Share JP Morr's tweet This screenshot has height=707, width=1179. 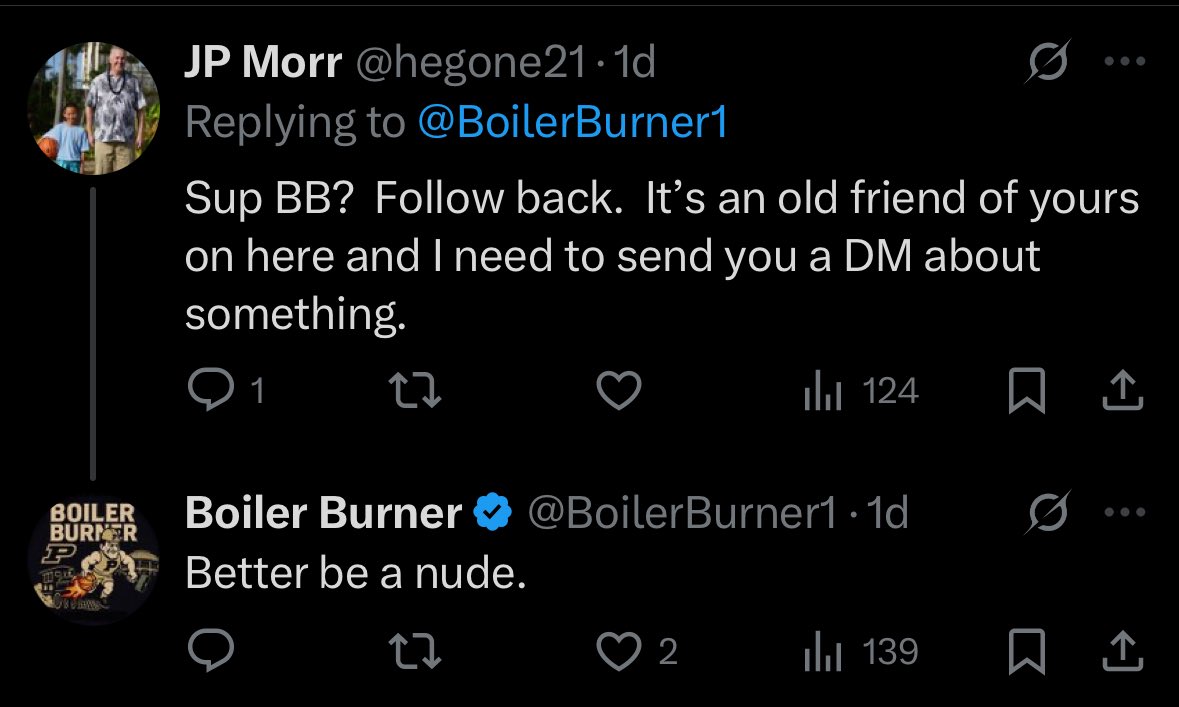point(1123,390)
